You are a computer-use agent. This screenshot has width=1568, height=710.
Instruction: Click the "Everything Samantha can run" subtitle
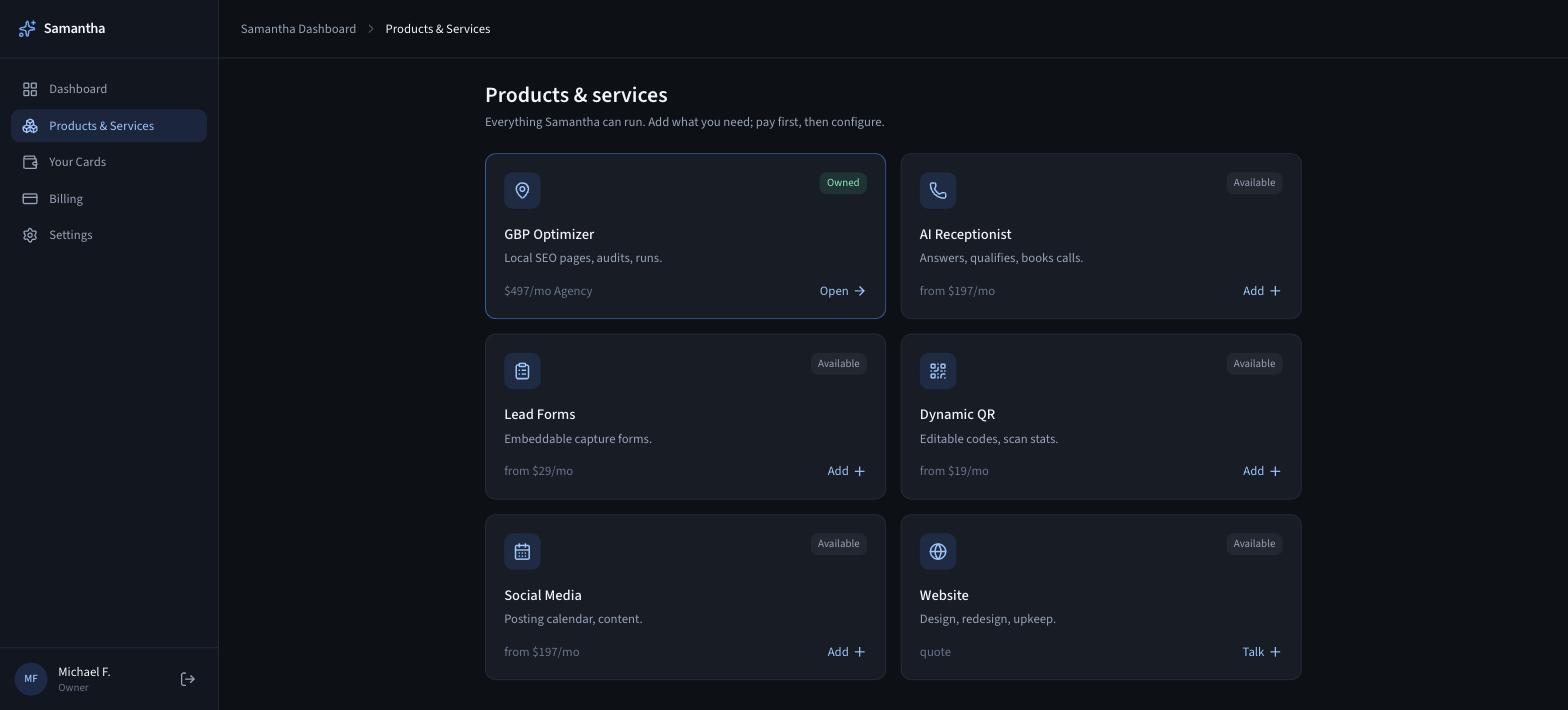[x=685, y=122]
